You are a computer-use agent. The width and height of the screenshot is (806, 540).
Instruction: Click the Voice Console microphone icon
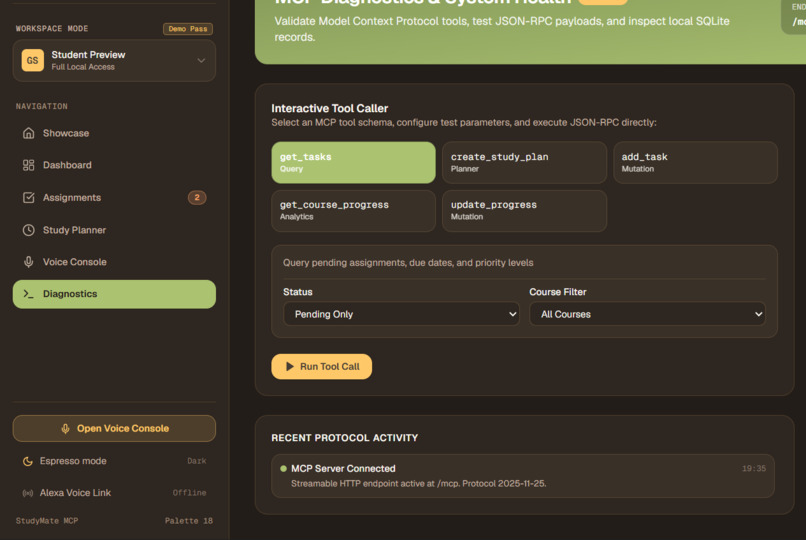pyautogui.click(x=29, y=262)
